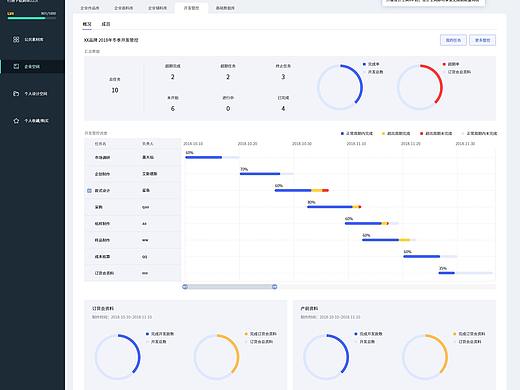Click the right handle of Gantt range slider

pyautogui.click(x=274, y=287)
